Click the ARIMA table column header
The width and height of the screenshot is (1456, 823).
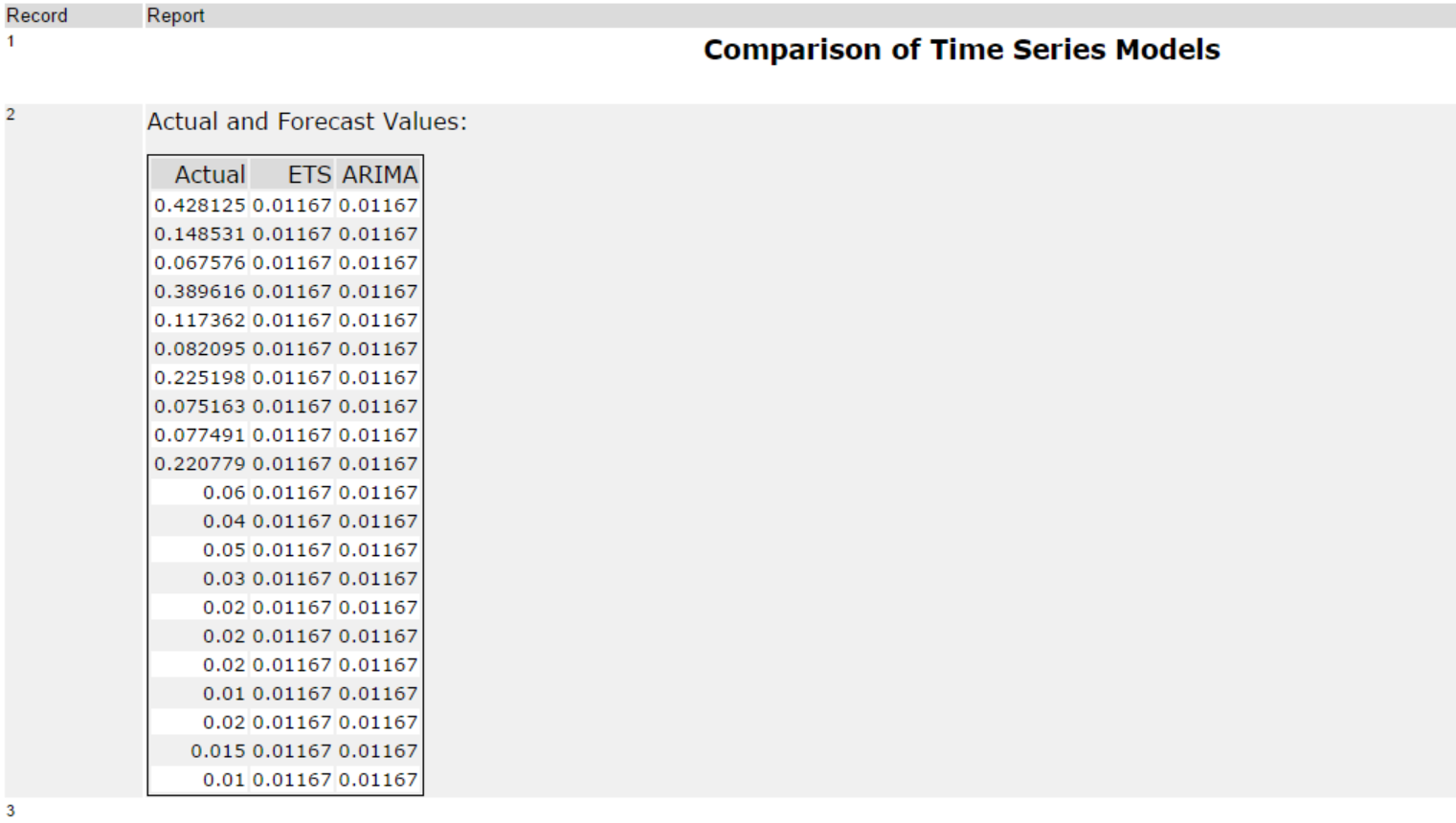379,174
